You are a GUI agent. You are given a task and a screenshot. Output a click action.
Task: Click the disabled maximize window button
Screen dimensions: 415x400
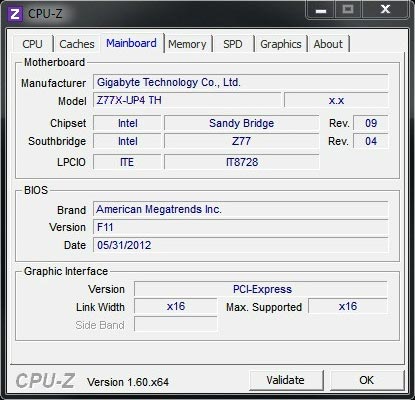(x=348, y=10)
